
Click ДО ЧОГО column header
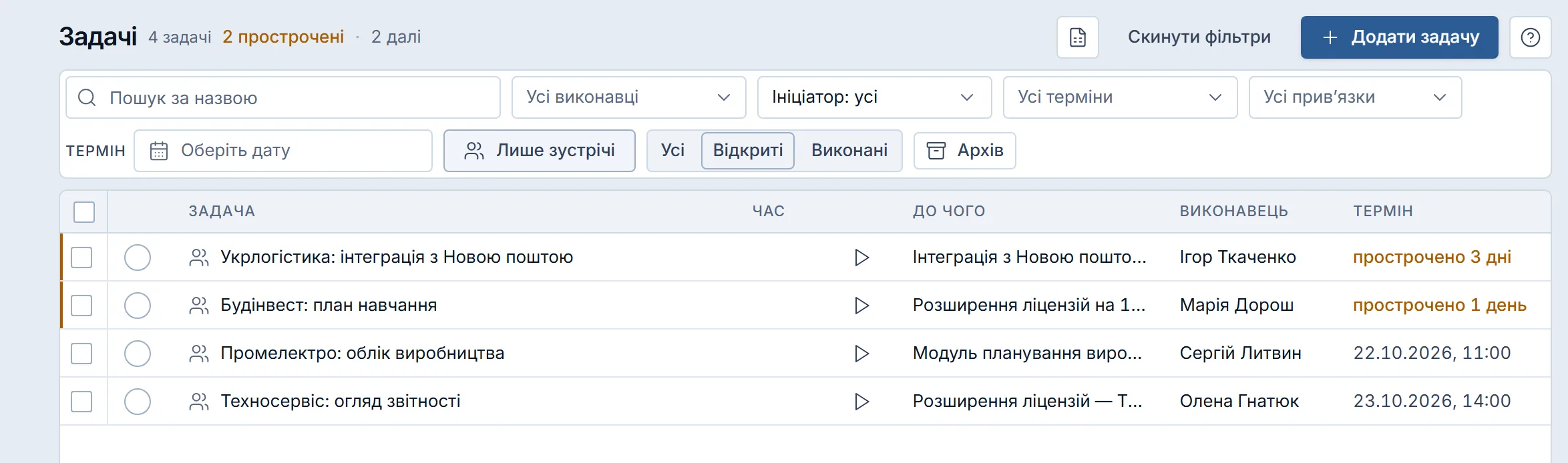tap(949, 211)
